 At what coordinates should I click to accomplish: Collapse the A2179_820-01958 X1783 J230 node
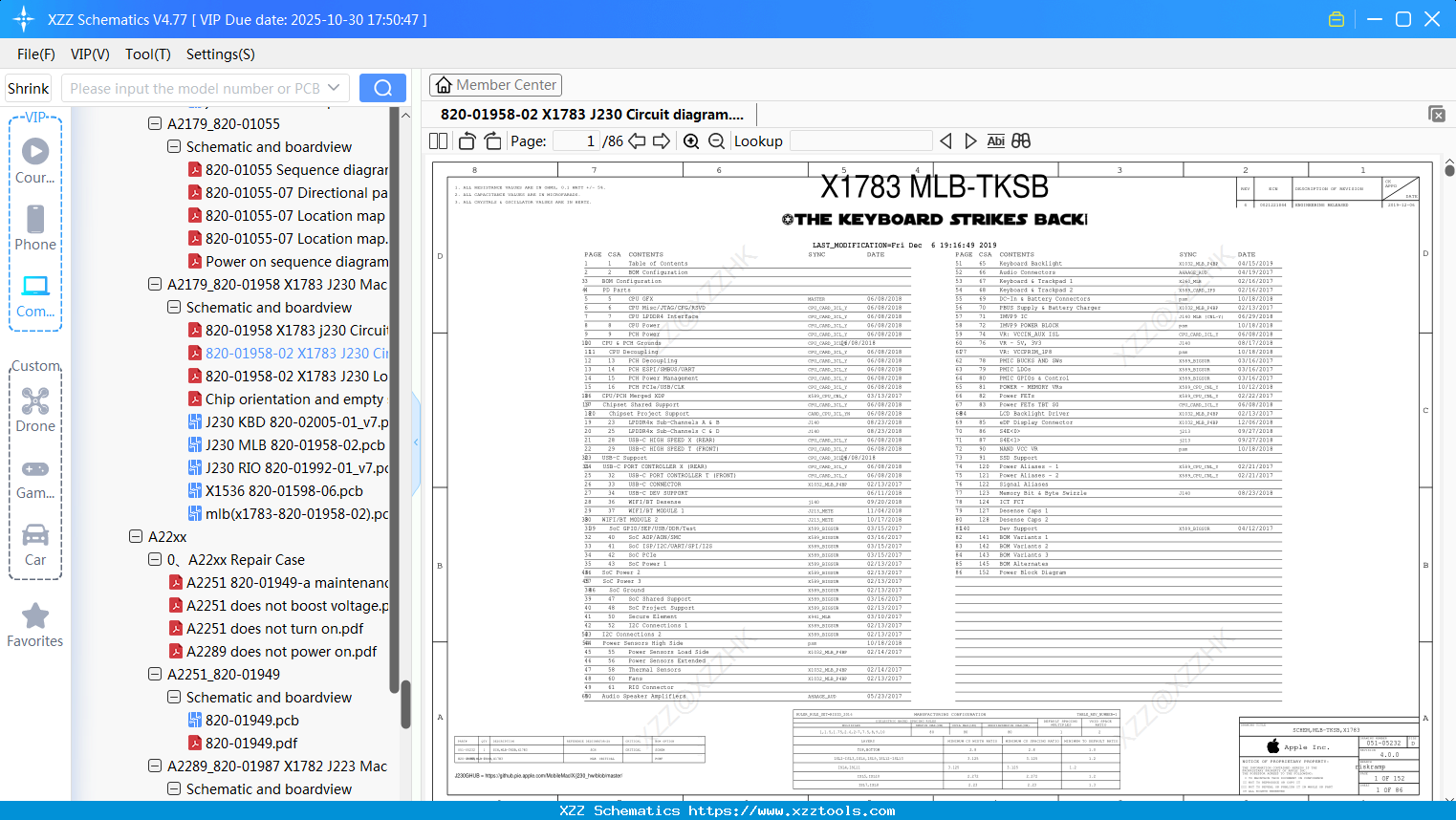point(155,284)
